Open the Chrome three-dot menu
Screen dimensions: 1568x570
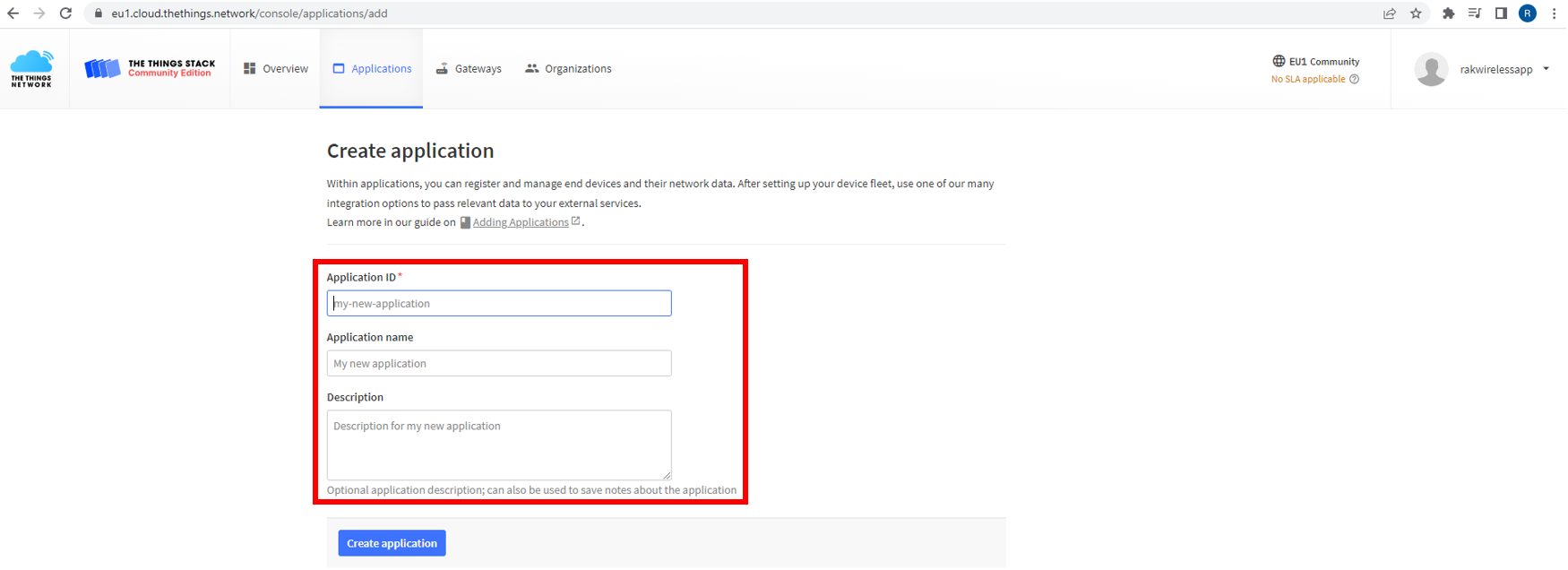[1554, 13]
